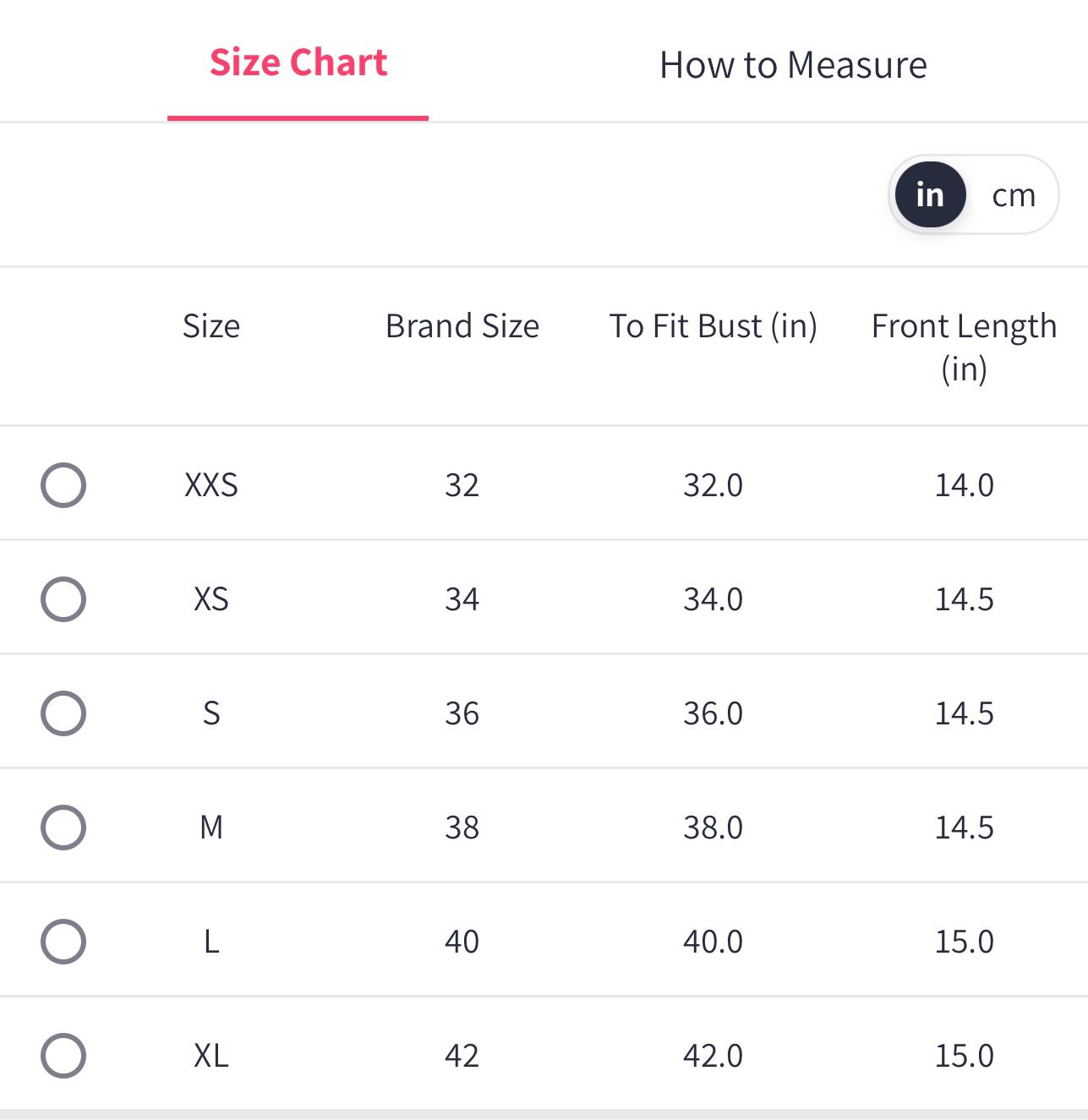Select the XS size radio button
The height and width of the screenshot is (1120, 1088).
[x=63, y=599]
